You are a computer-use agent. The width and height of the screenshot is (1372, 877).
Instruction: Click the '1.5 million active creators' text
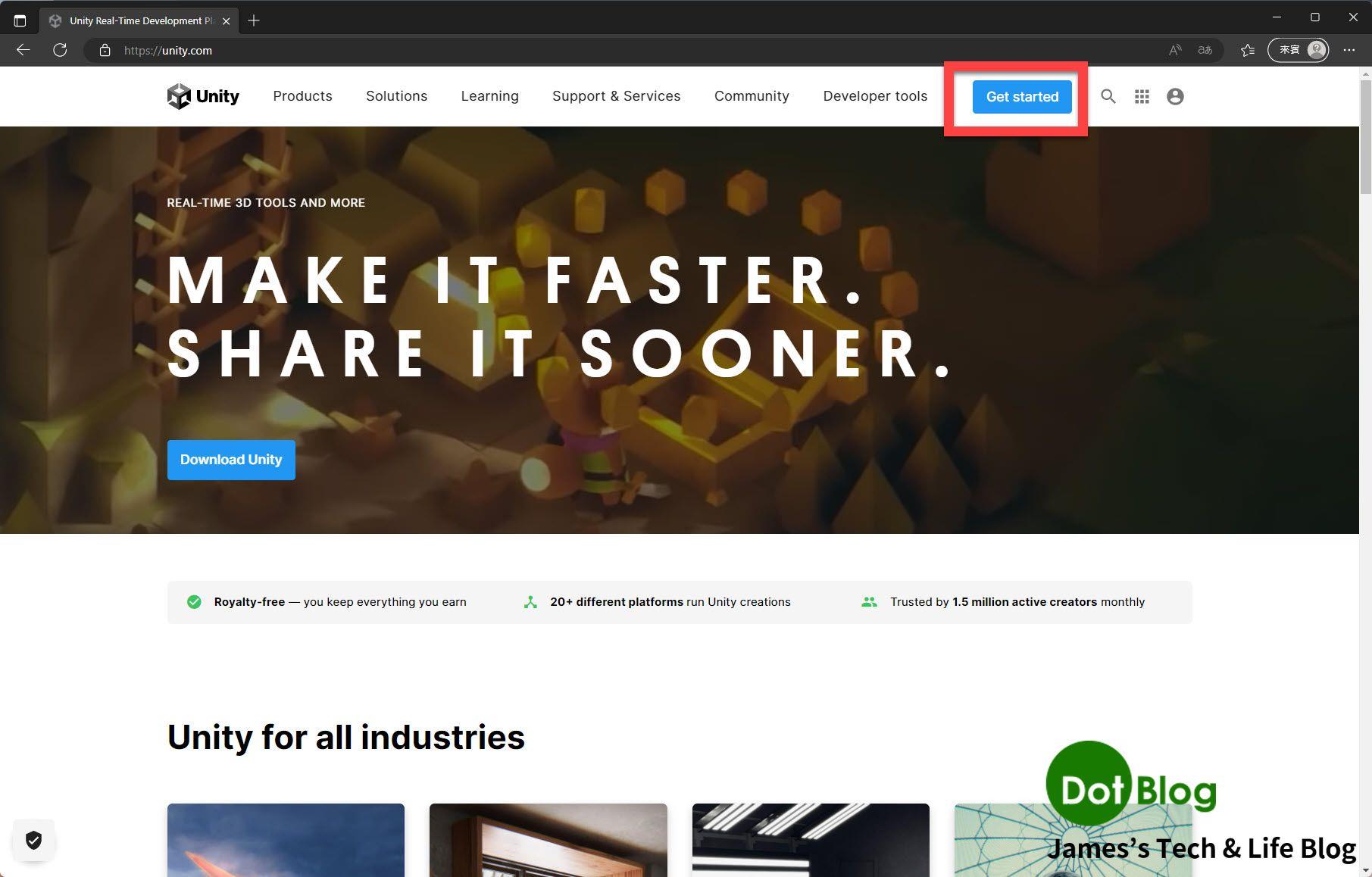[1024, 602]
